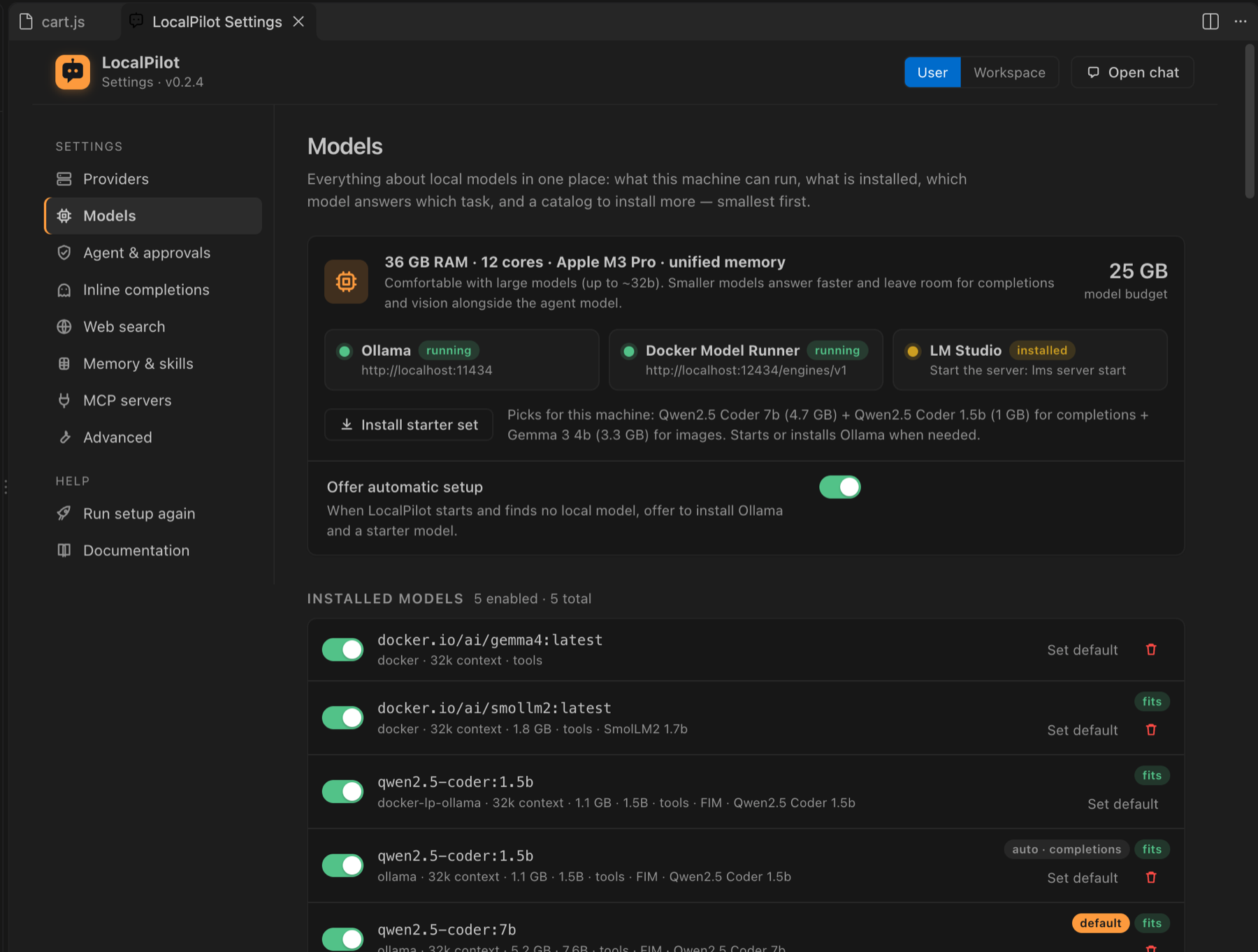Open the Memory & skills section

[x=153, y=363]
